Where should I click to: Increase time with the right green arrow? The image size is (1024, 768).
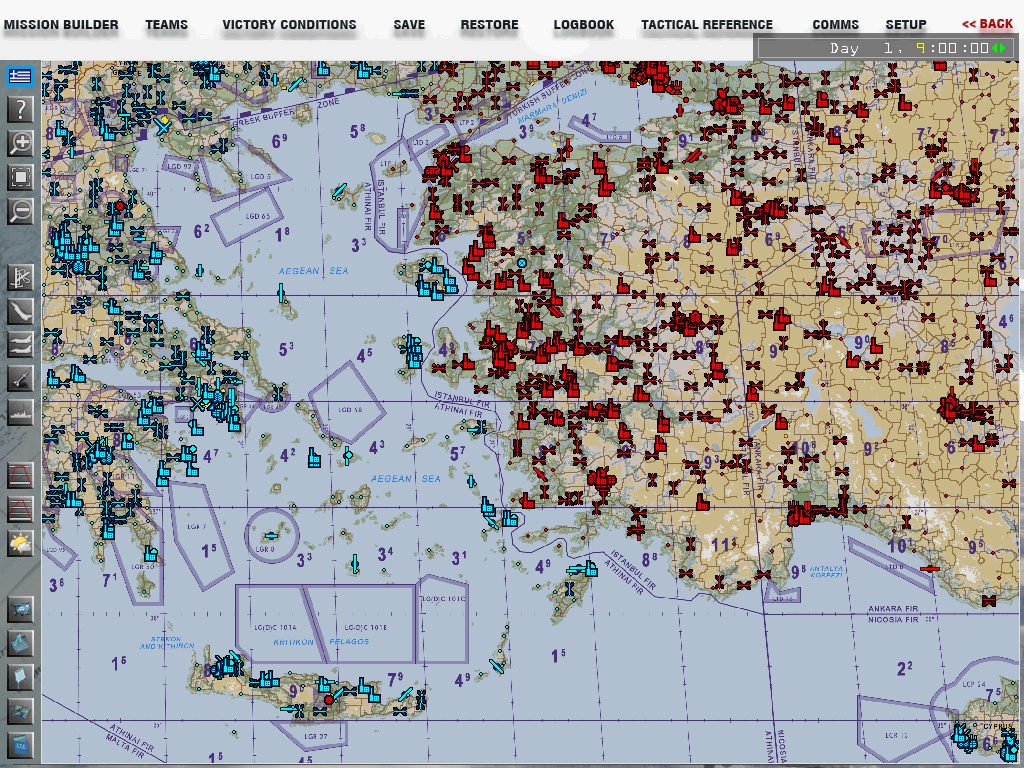click(x=1003, y=48)
